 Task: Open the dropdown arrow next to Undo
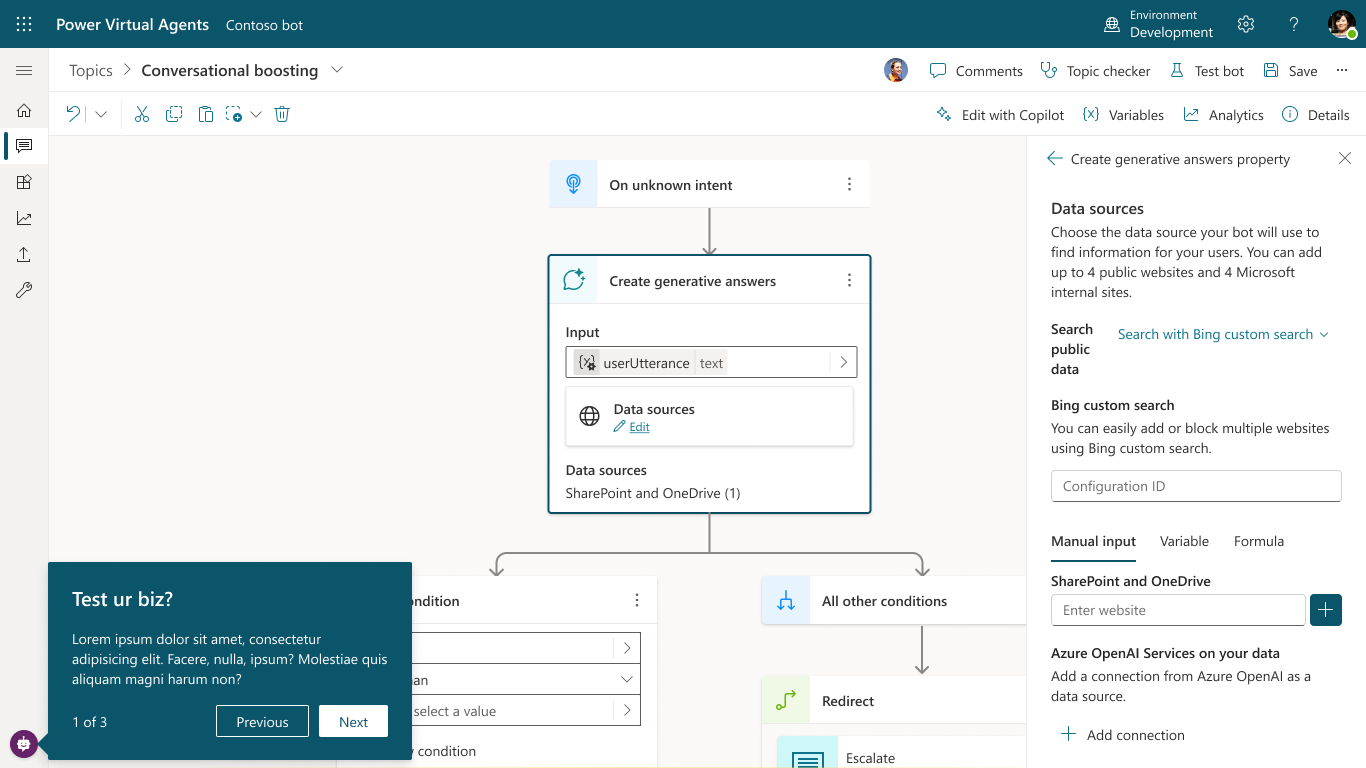101,114
